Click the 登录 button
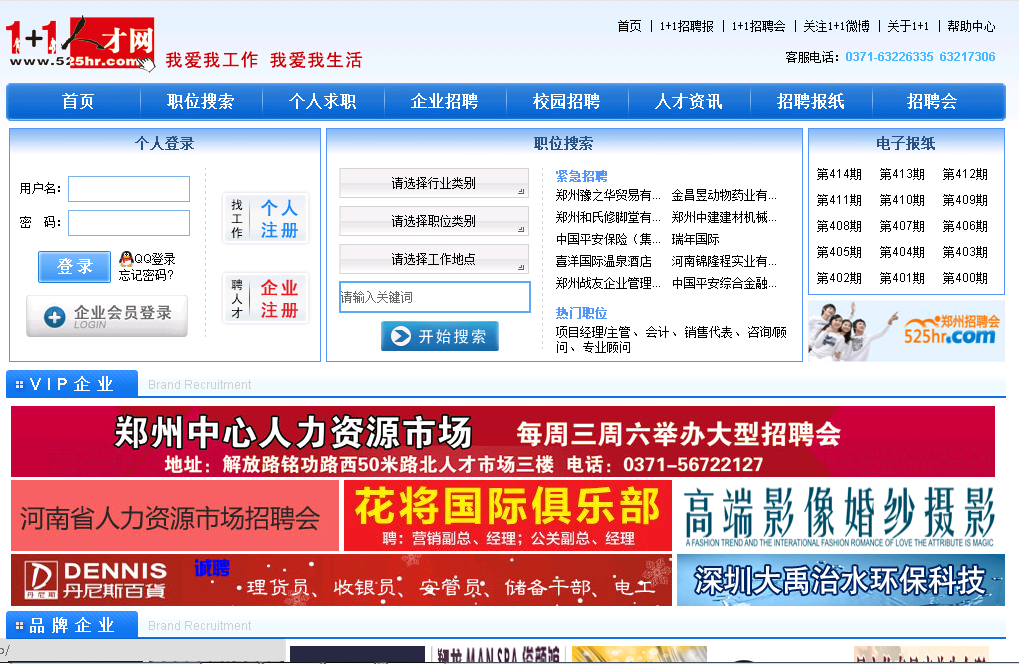 coord(74,266)
